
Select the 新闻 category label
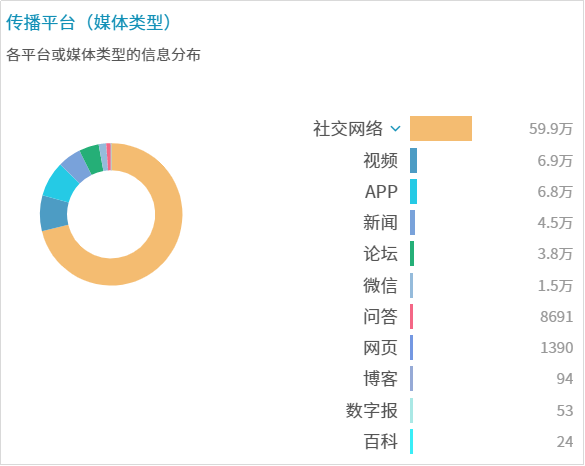pyautogui.click(x=380, y=223)
